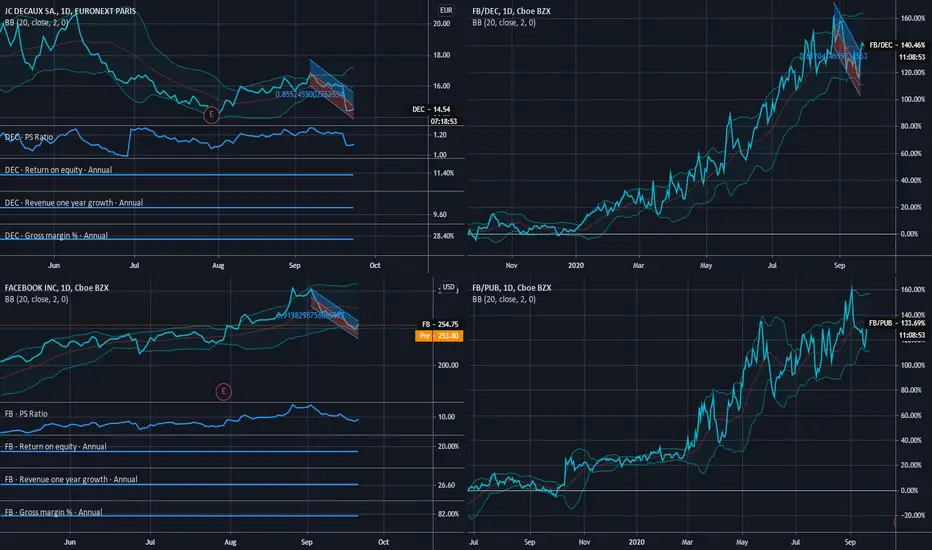
Task: Select the JC DECAUX SA., 1D, EURONEXT PARIS title
Action: click(x=70, y=11)
